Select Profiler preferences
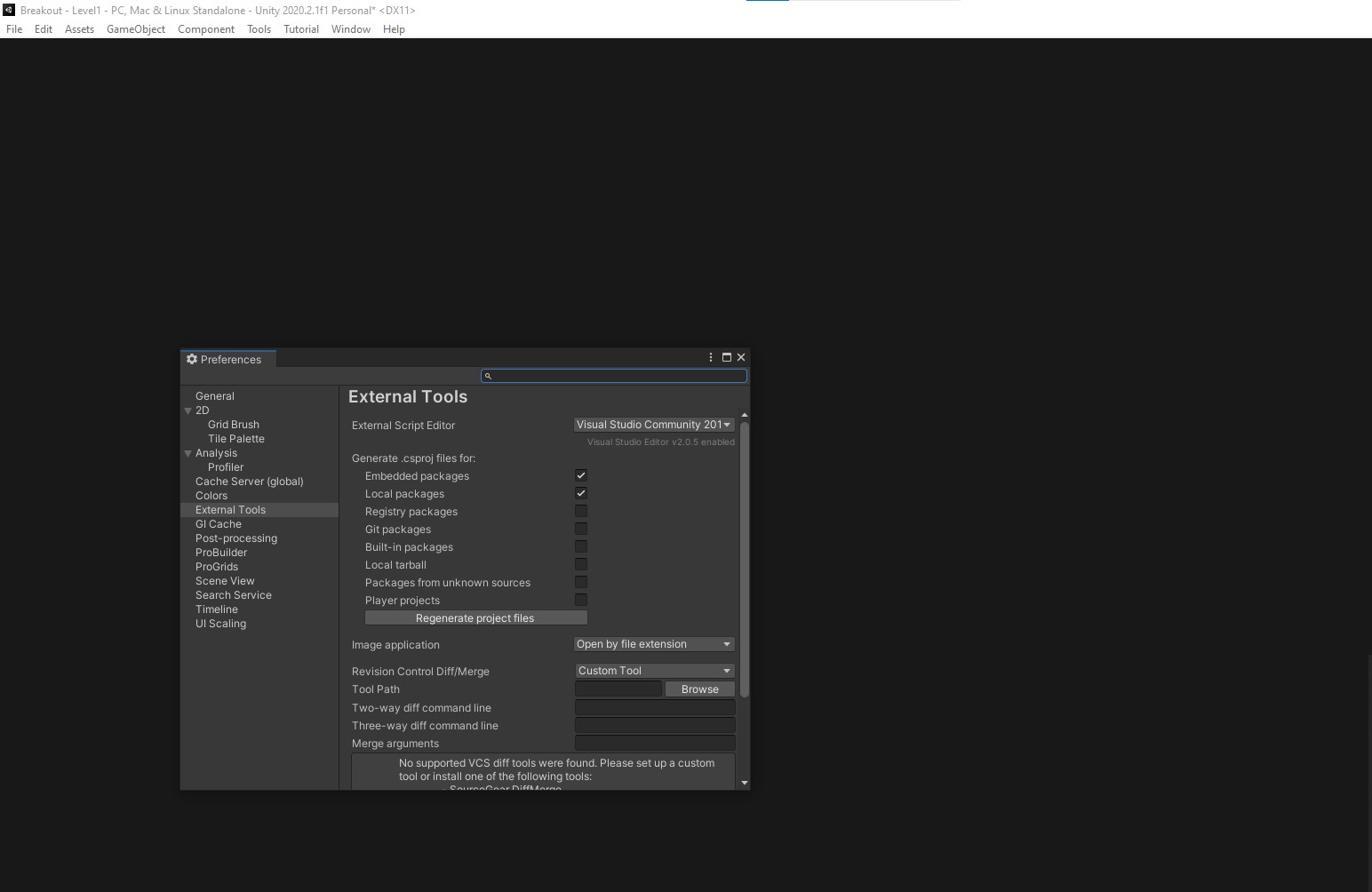This screenshot has height=892, width=1372. click(226, 467)
